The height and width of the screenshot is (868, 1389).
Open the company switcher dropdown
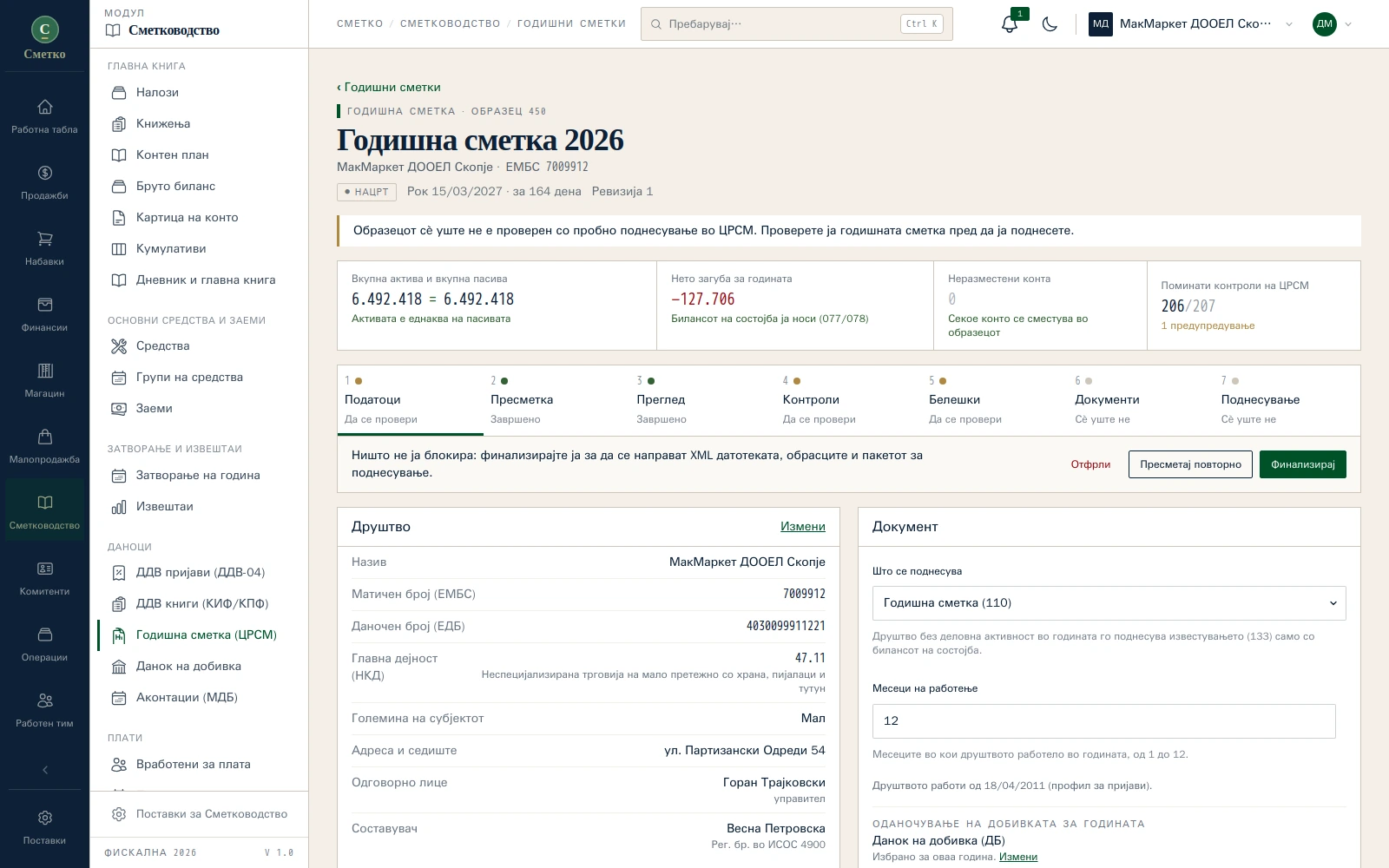click(1191, 23)
